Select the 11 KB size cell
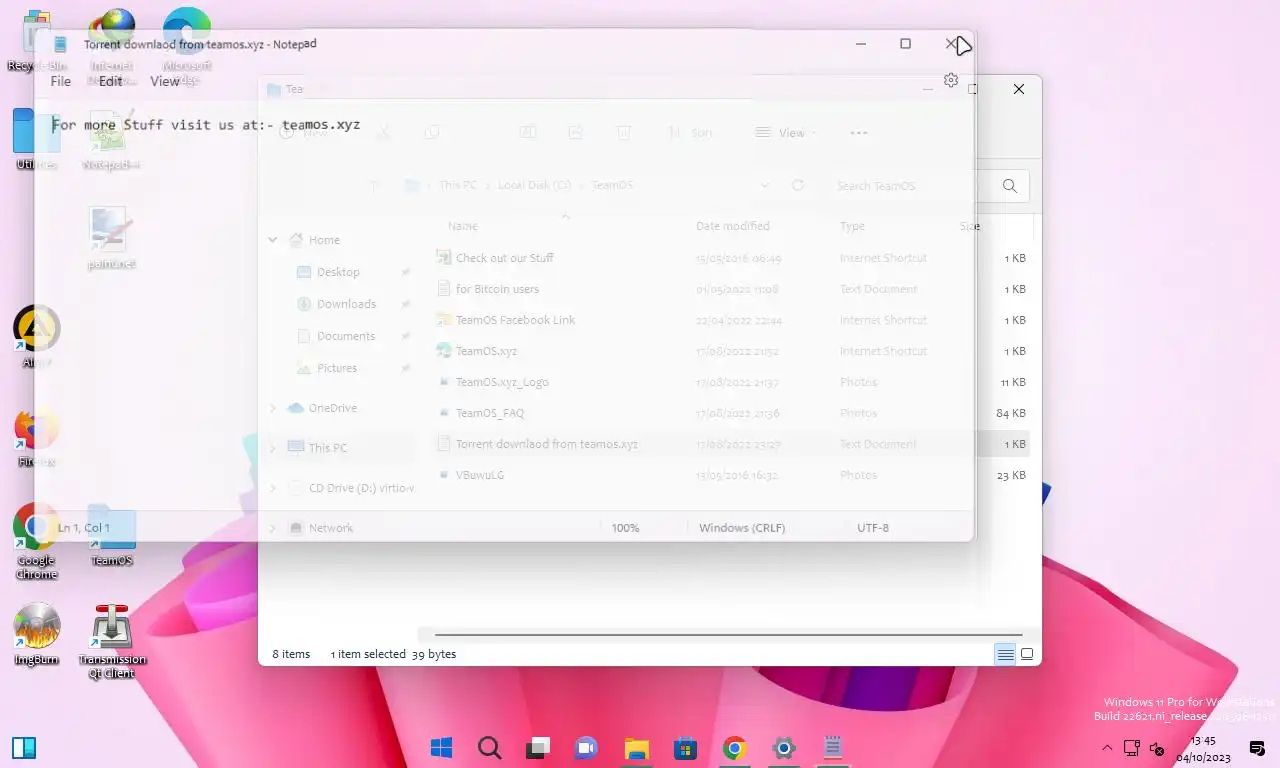 [1013, 382]
